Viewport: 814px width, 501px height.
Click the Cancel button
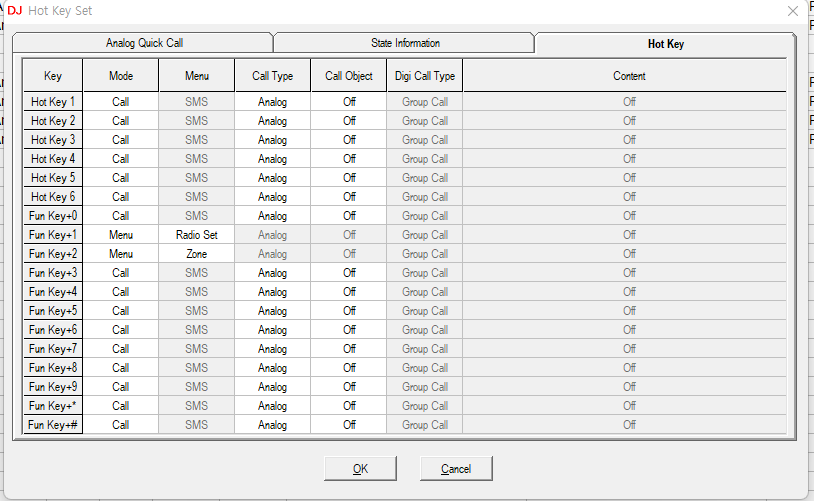[x=456, y=469]
